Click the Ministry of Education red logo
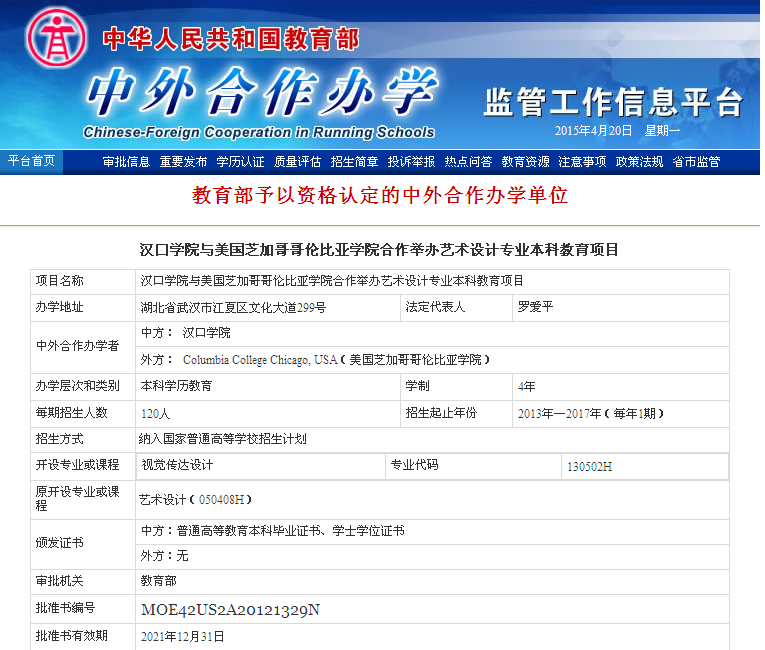765x650 pixels. [x=57, y=38]
